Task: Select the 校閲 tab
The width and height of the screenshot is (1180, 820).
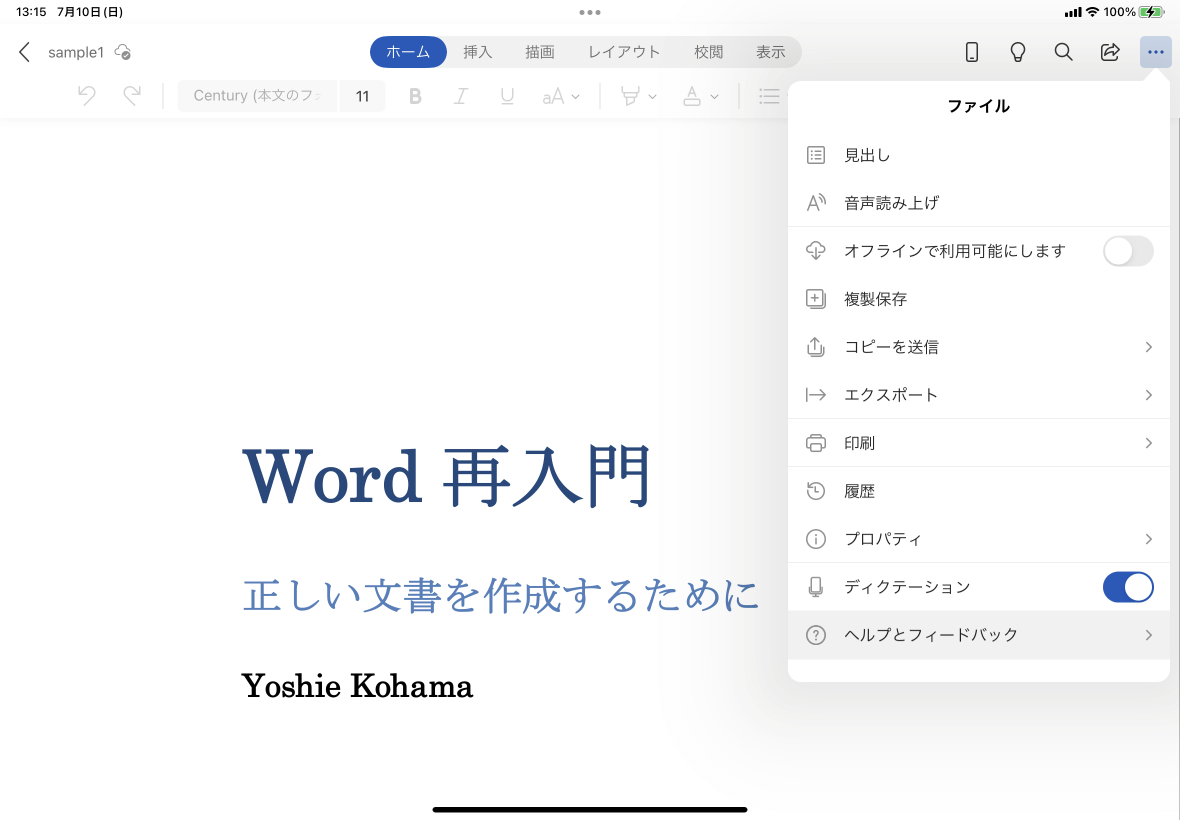Action: point(708,52)
